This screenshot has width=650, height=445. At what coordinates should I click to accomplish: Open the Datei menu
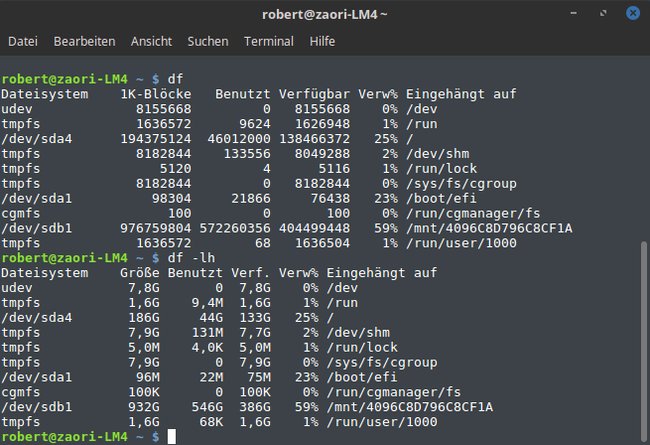[23, 41]
